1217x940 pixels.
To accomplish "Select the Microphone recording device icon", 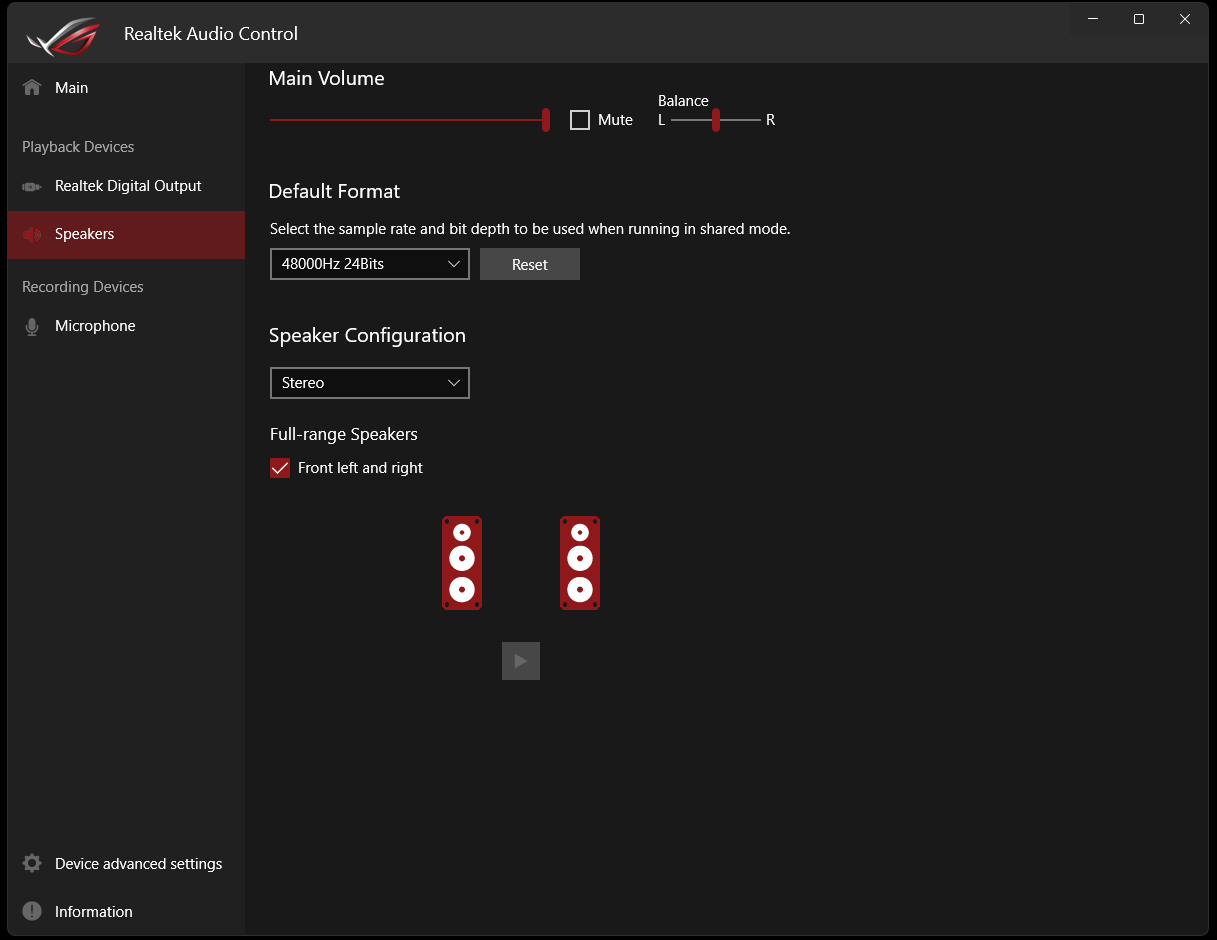I will tap(31, 325).
